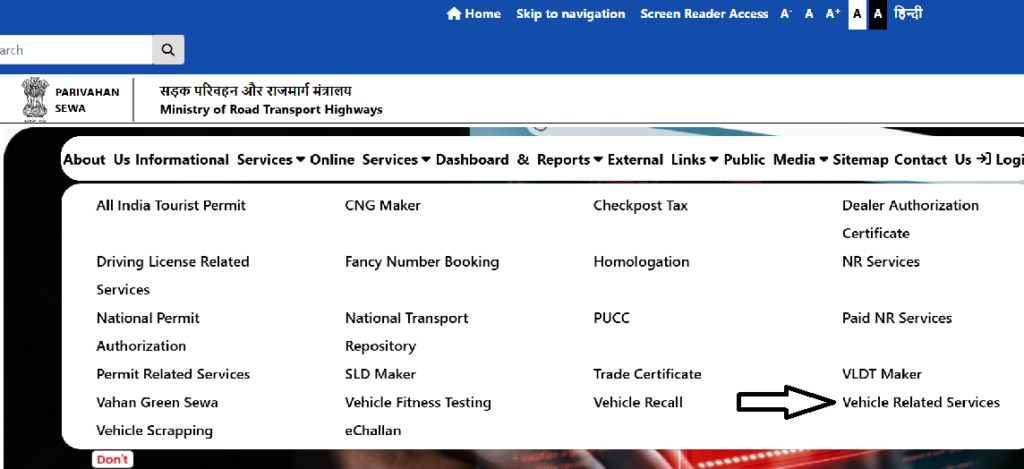Select Permit Related Services

click(x=173, y=374)
